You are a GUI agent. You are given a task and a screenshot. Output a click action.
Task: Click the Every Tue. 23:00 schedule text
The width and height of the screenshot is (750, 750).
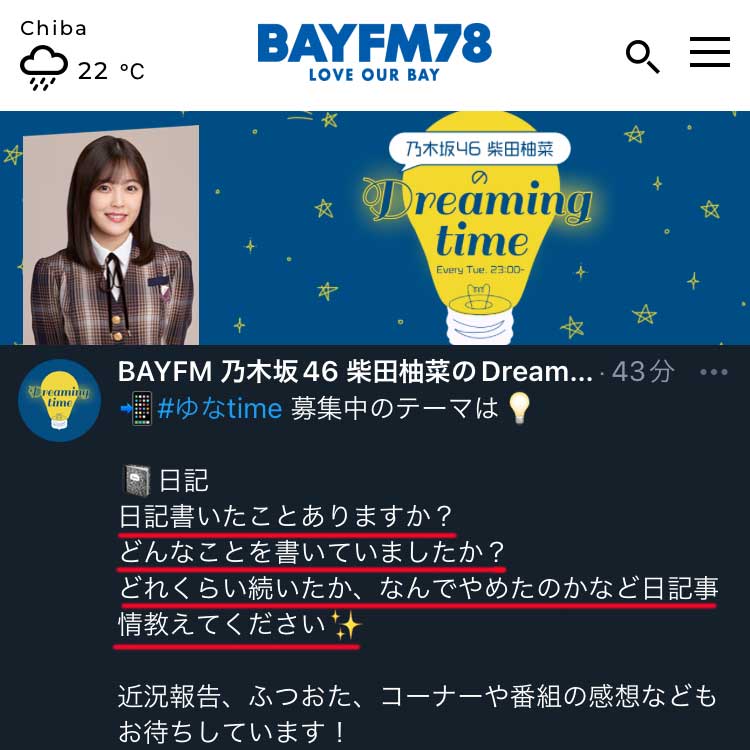click(x=480, y=270)
